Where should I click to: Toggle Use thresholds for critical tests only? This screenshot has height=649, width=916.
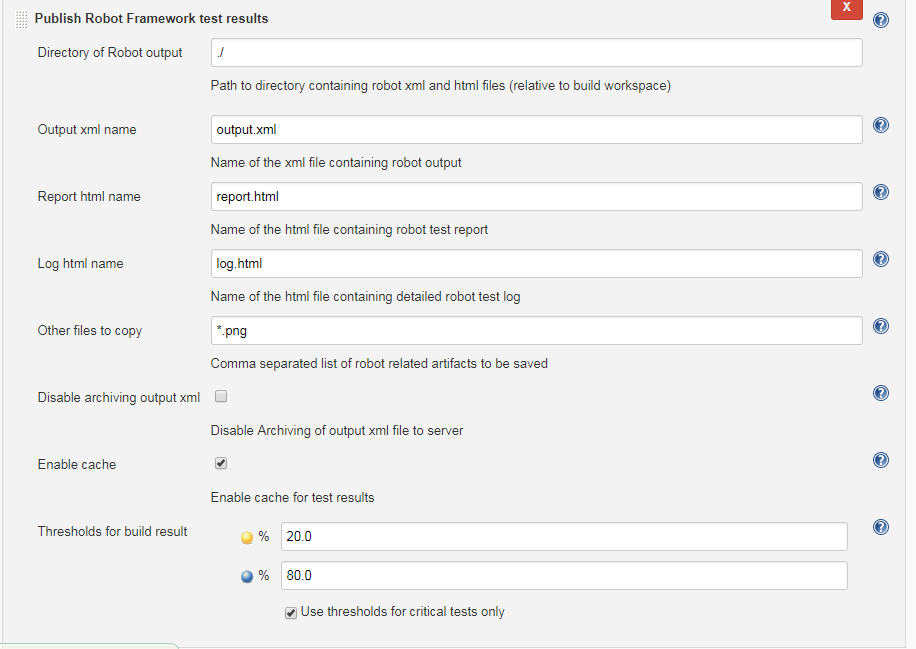(x=290, y=613)
